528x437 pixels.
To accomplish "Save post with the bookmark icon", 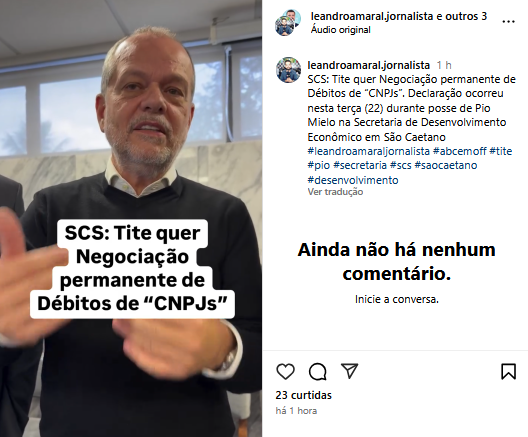I will click(x=508, y=371).
